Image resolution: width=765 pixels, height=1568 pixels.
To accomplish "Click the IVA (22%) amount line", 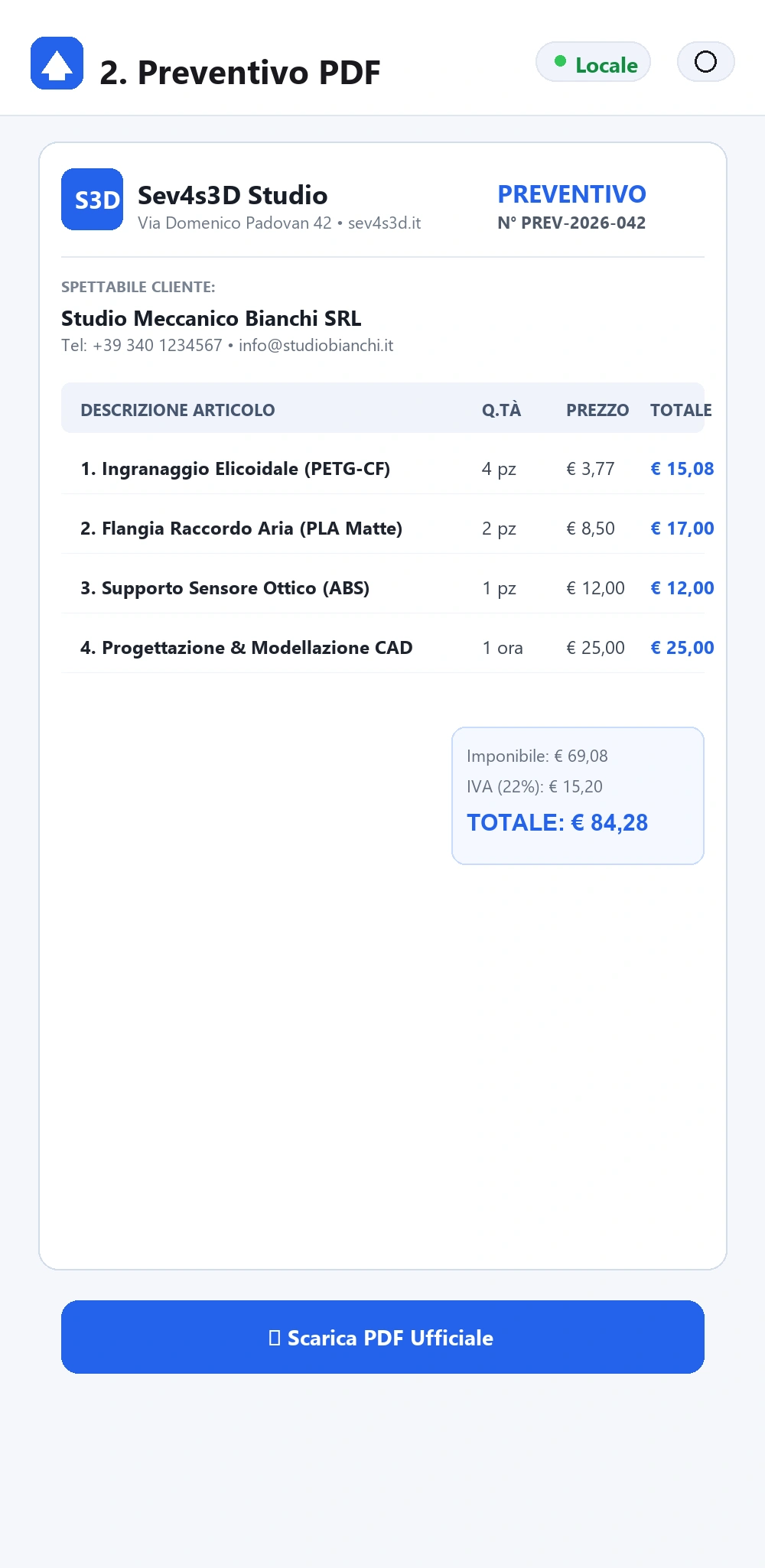I will [535, 787].
